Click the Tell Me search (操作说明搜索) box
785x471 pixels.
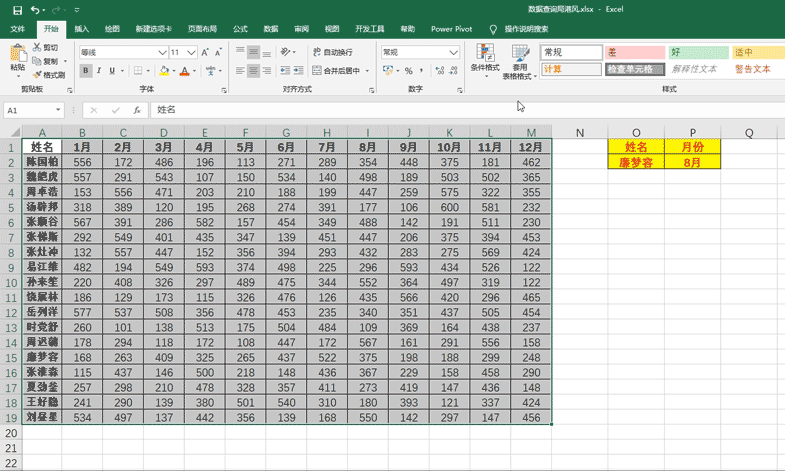point(526,29)
